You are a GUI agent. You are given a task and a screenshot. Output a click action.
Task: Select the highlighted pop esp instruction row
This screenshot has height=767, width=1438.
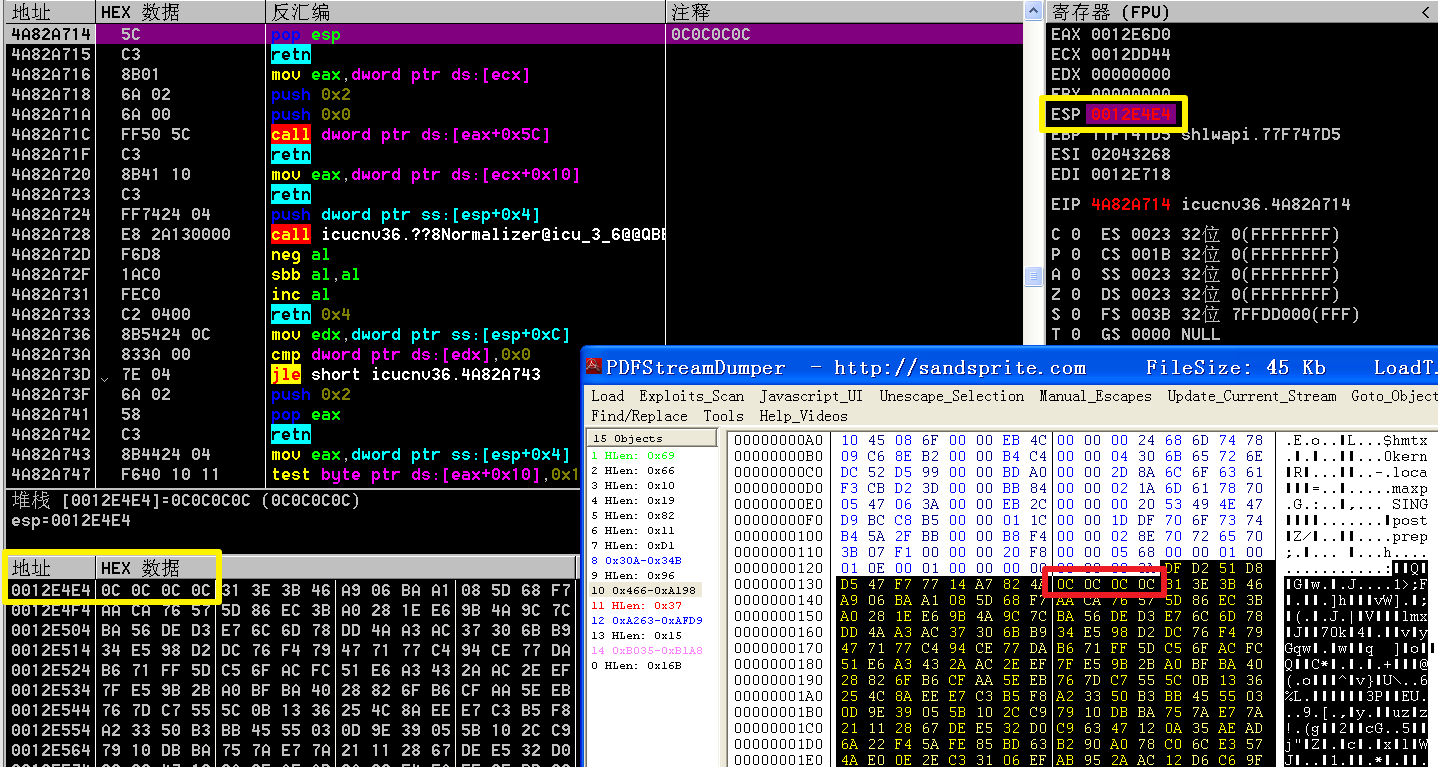(515, 34)
